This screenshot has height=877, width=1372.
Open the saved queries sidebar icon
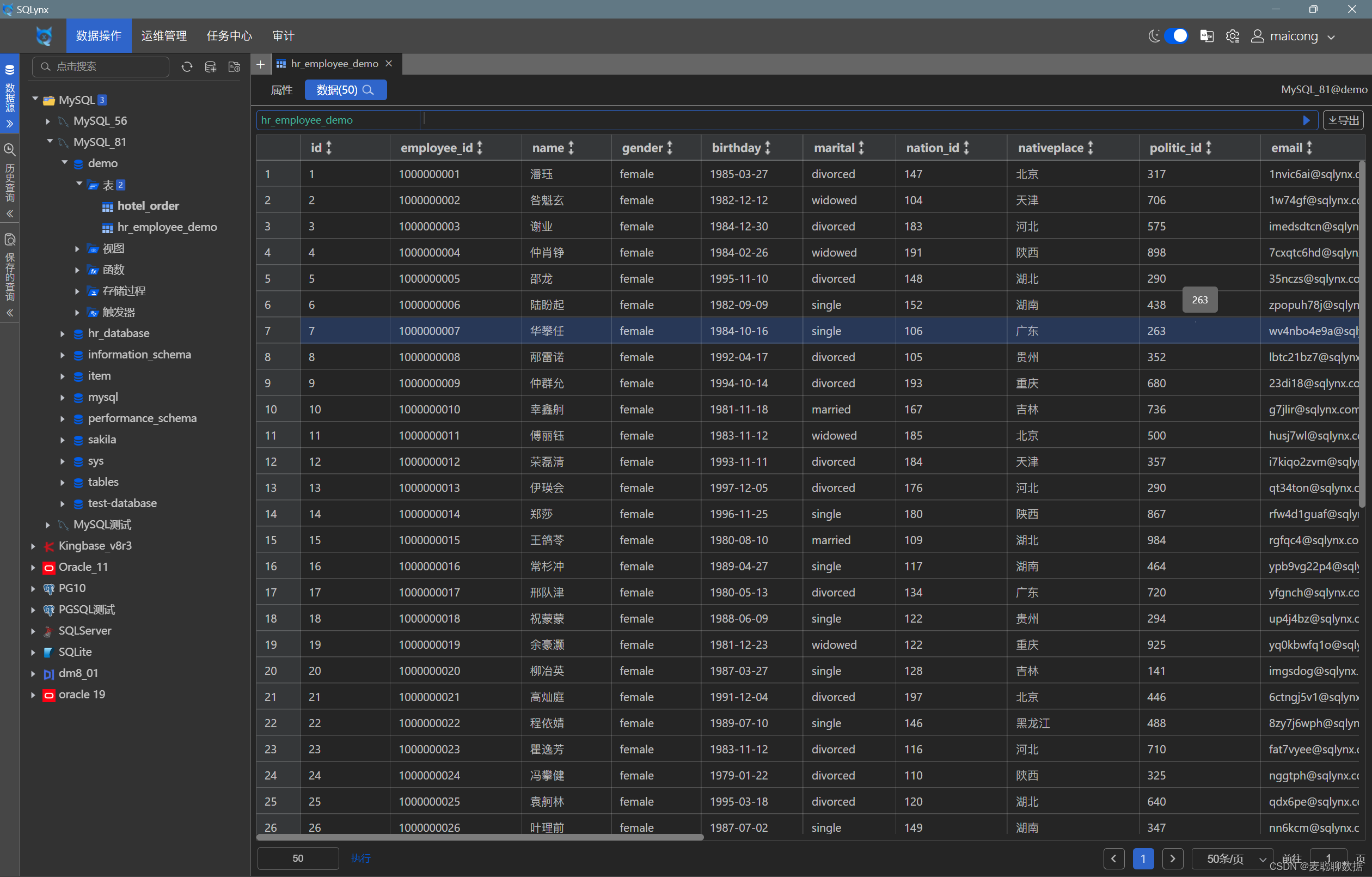[x=10, y=240]
